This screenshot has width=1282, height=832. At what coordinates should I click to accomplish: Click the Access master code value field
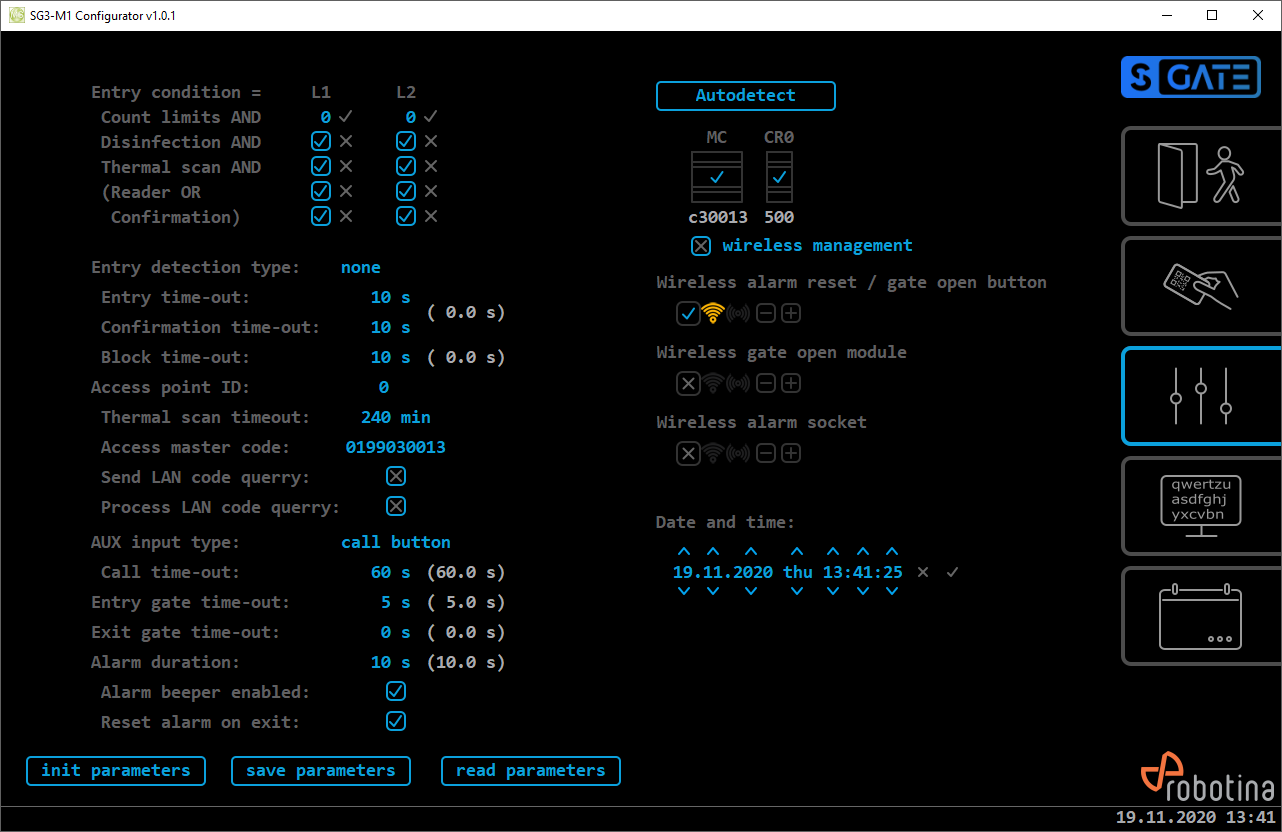395,447
